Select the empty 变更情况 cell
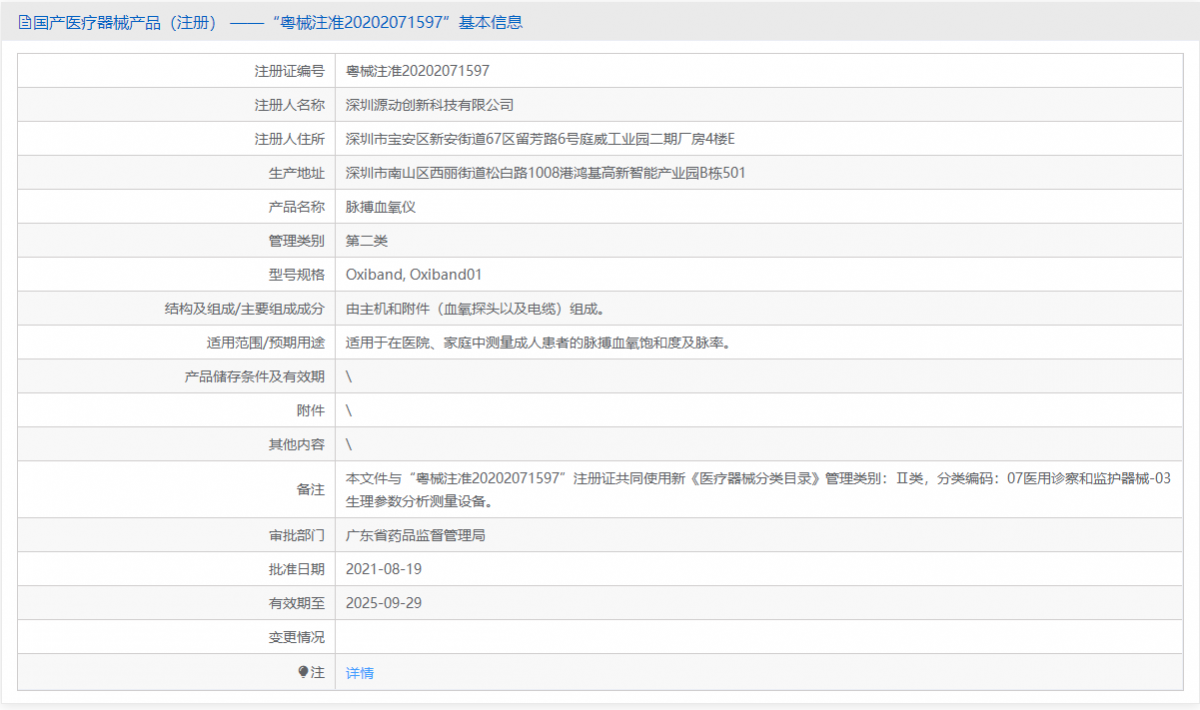1200x710 pixels. 600,636
